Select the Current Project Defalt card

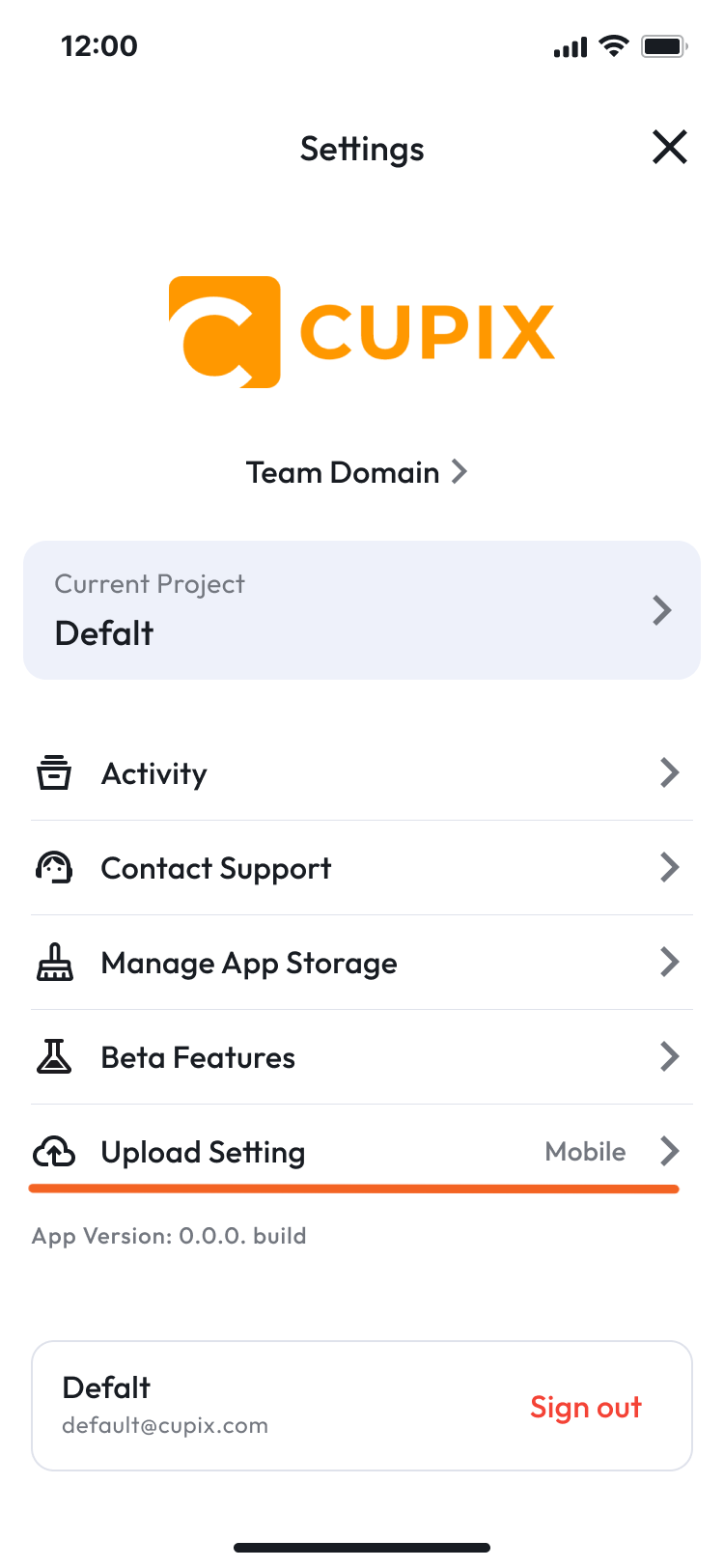(x=362, y=610)
